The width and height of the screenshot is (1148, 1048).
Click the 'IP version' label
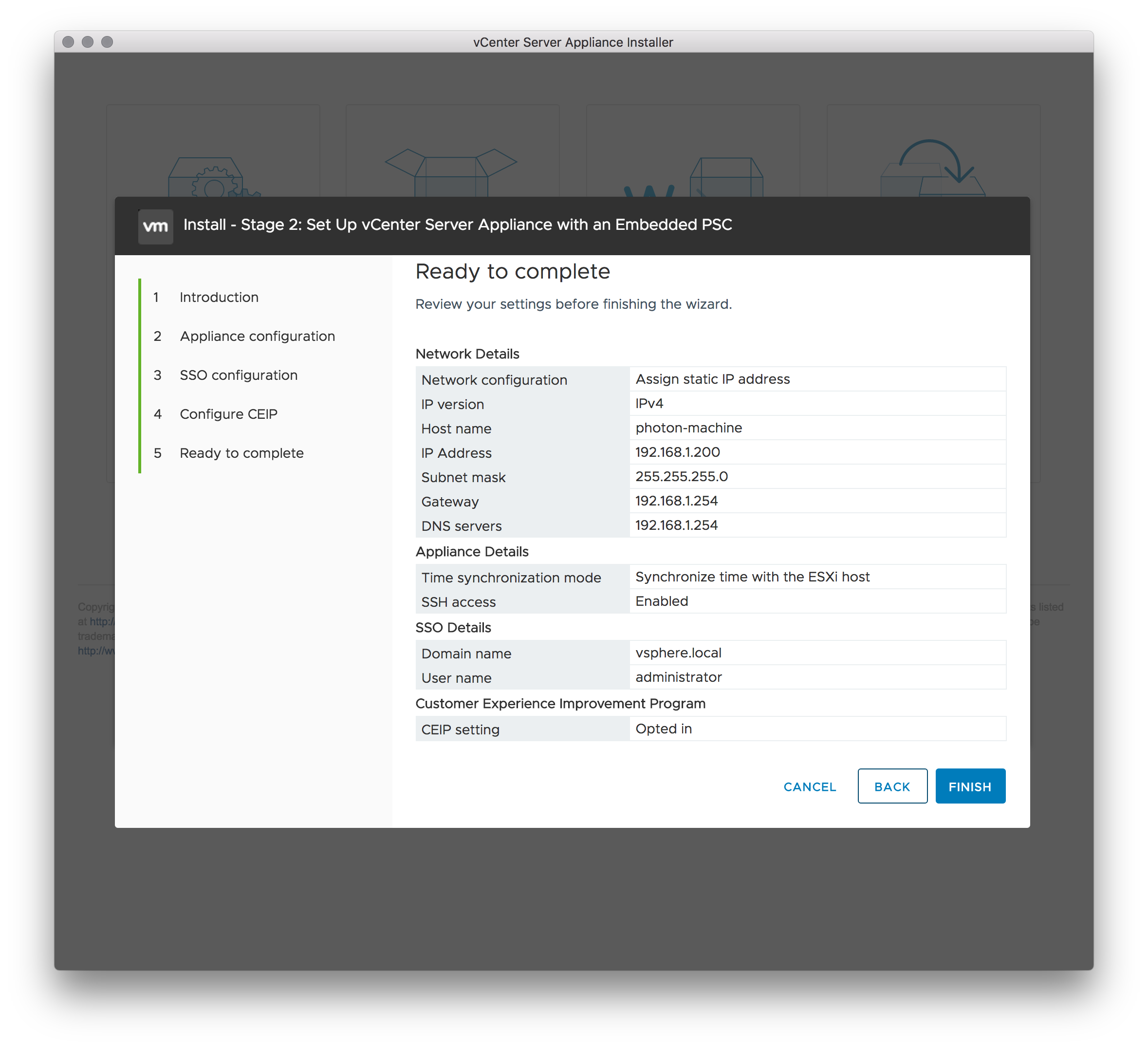coord(452,404)
